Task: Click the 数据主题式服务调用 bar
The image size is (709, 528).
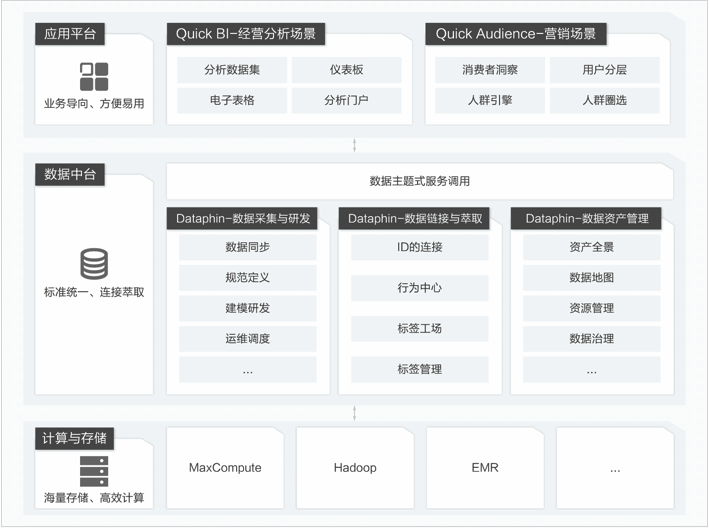Action: click(420, 181)
